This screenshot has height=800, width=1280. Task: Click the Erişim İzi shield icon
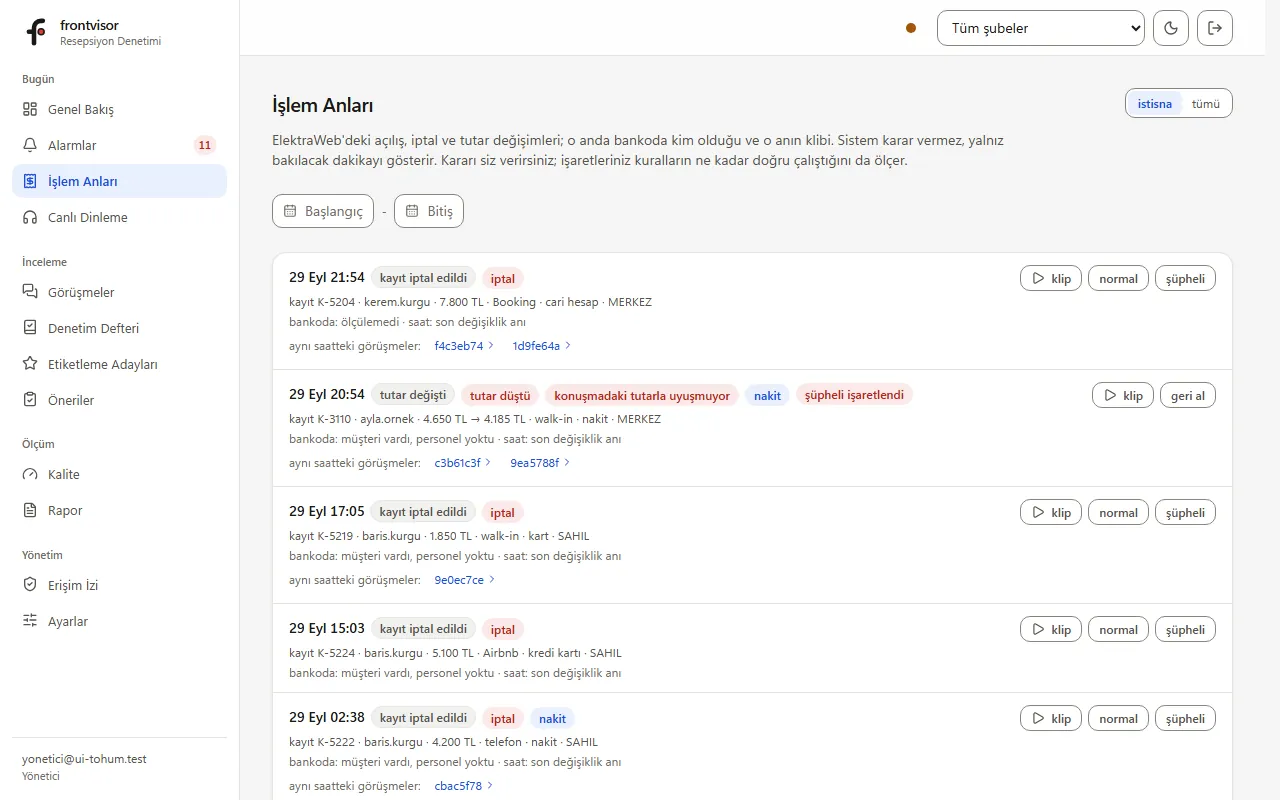[30, 585]
